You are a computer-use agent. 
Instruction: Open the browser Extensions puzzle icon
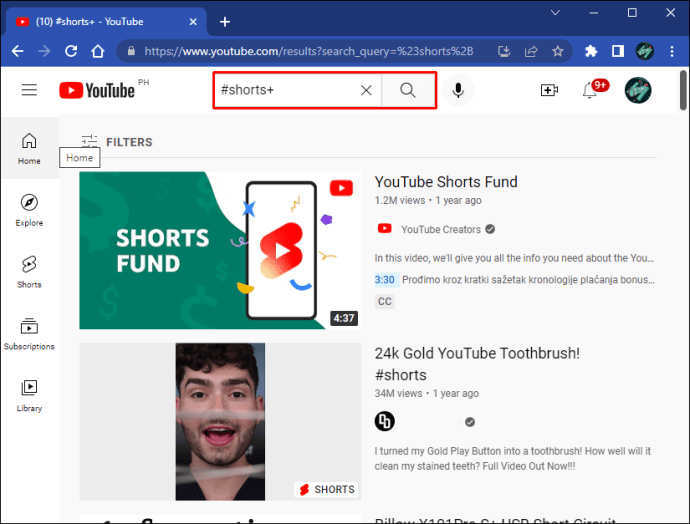coord(591,51)
